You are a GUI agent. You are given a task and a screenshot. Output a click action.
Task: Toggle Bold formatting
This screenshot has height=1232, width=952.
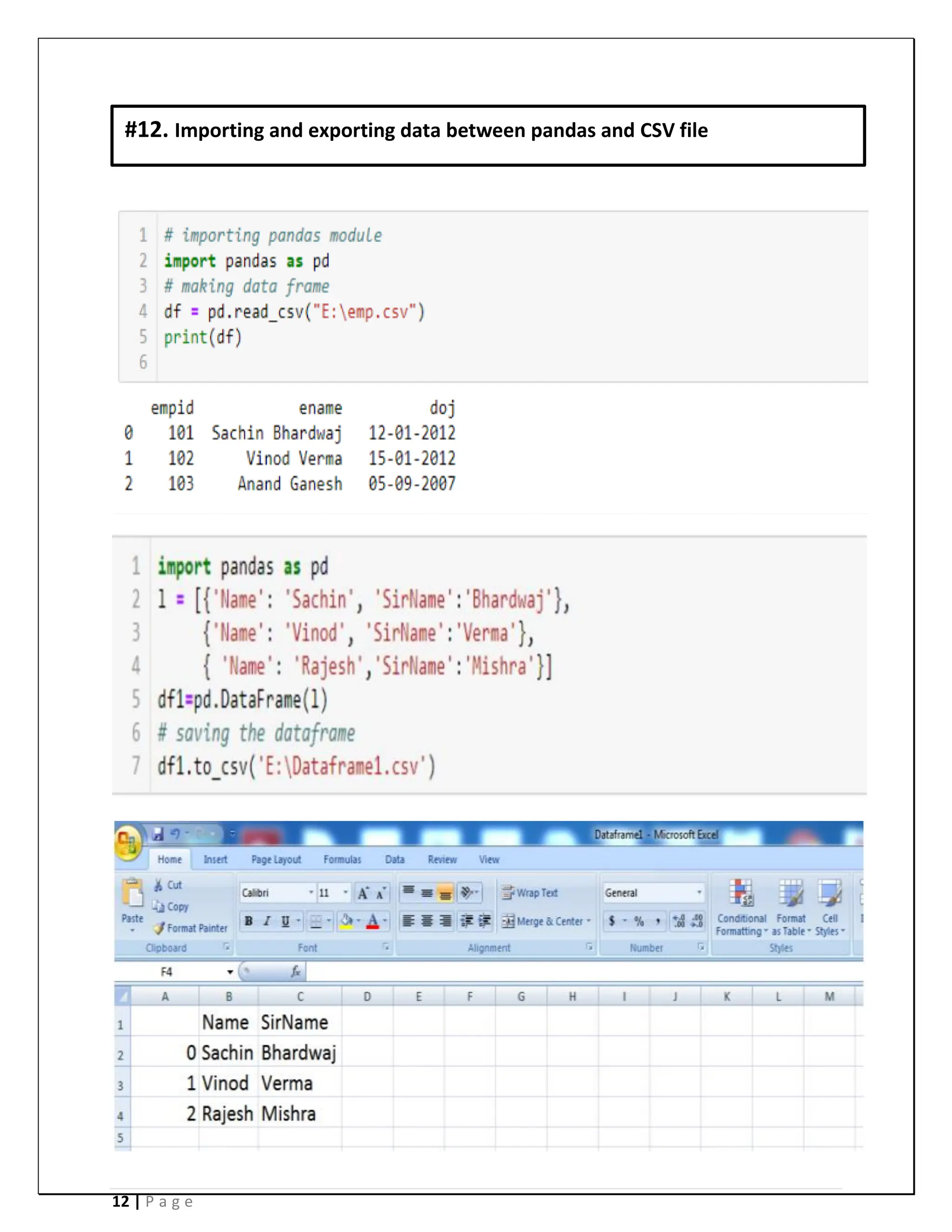(249, 921)
